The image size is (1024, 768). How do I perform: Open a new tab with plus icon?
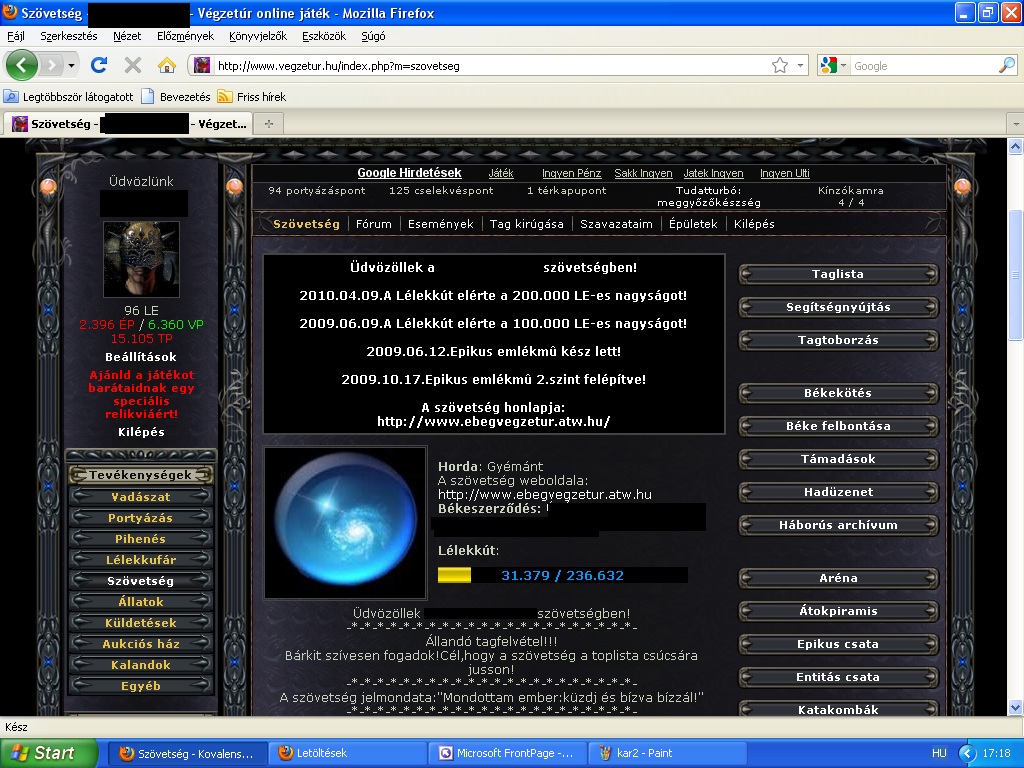[268, 124]
